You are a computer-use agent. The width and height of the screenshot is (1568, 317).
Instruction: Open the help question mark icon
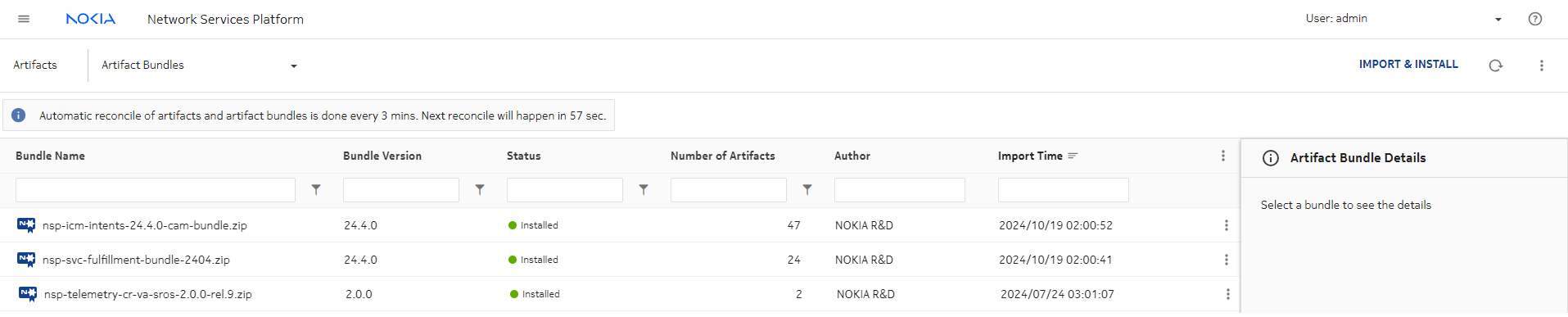point(1535,19)
